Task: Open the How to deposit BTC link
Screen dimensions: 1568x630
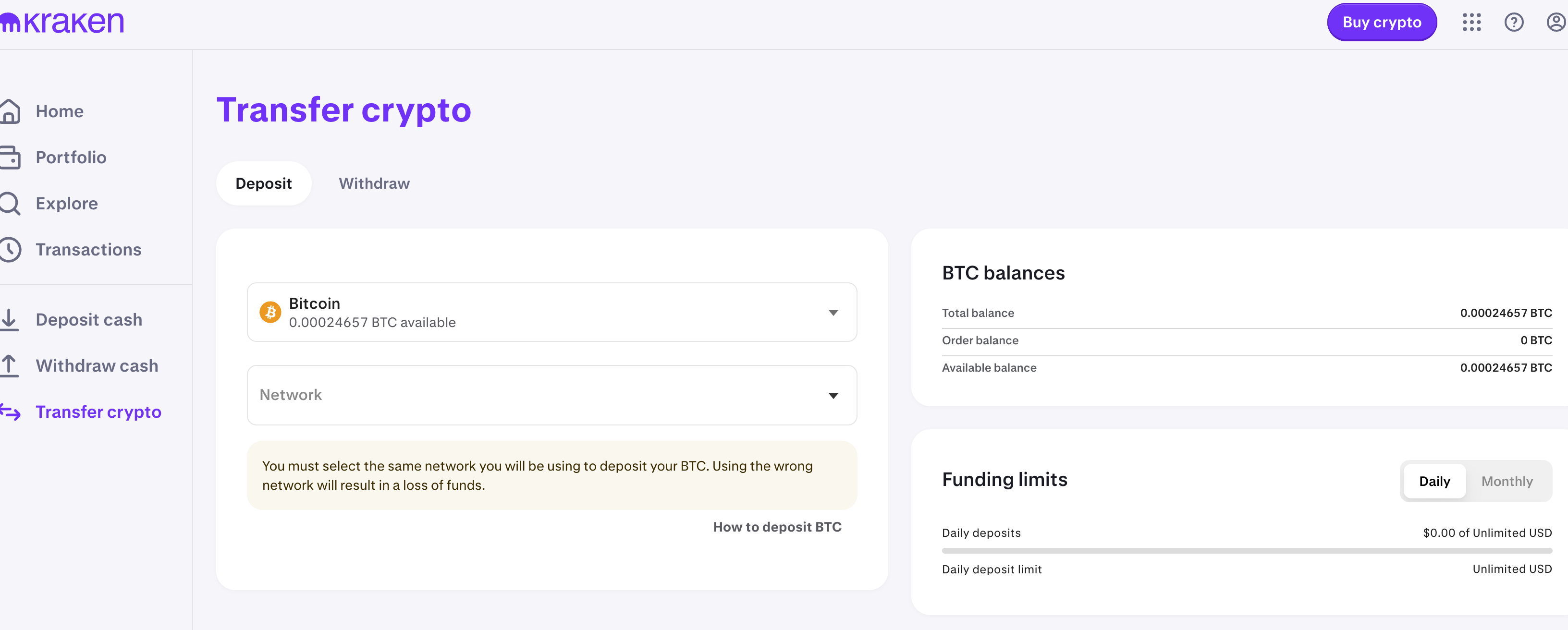Action: pyautogui.click(x=777, y=527)
